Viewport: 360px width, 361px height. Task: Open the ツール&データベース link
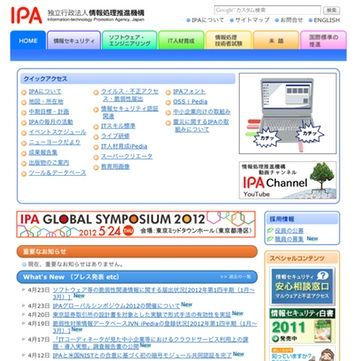57,173
